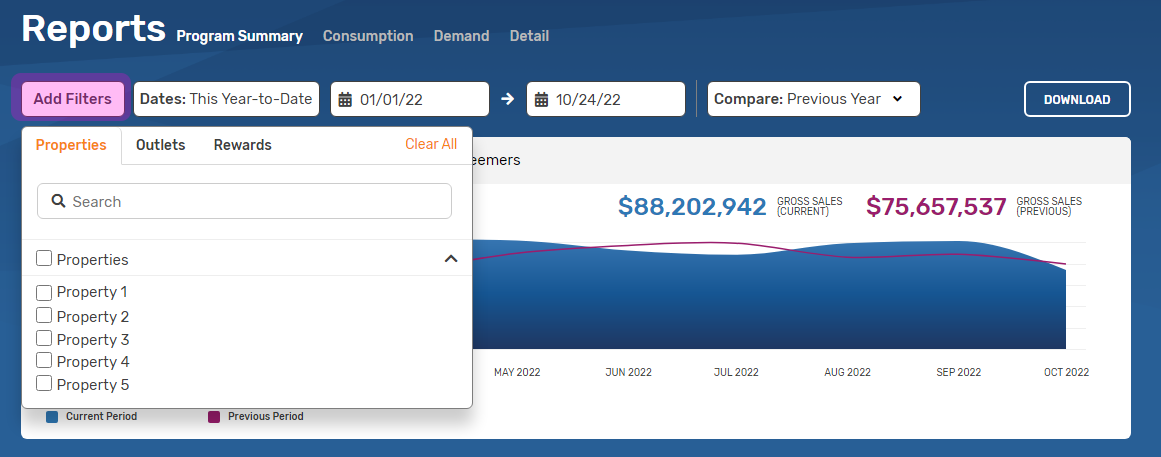Click the OCT 2022 axis label
This screenshot has height=457, width=1161.
point(1066,373)
